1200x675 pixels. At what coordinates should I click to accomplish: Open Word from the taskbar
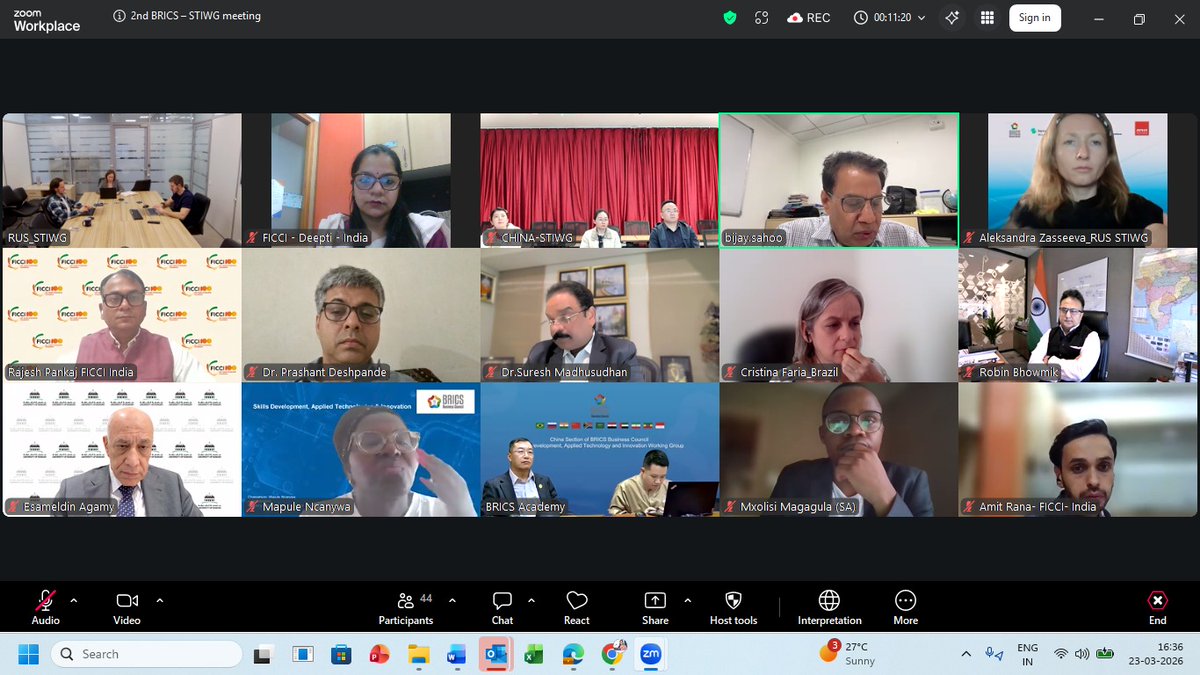[456, 655]
